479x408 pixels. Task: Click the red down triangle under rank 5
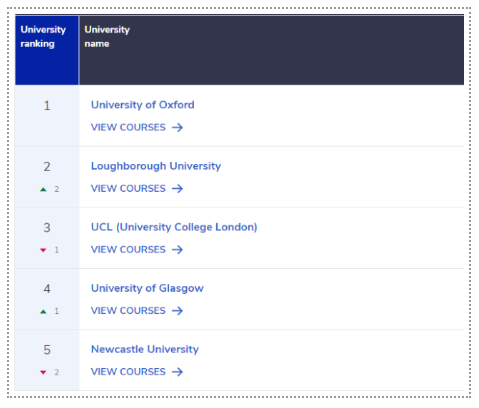[43, 372]
